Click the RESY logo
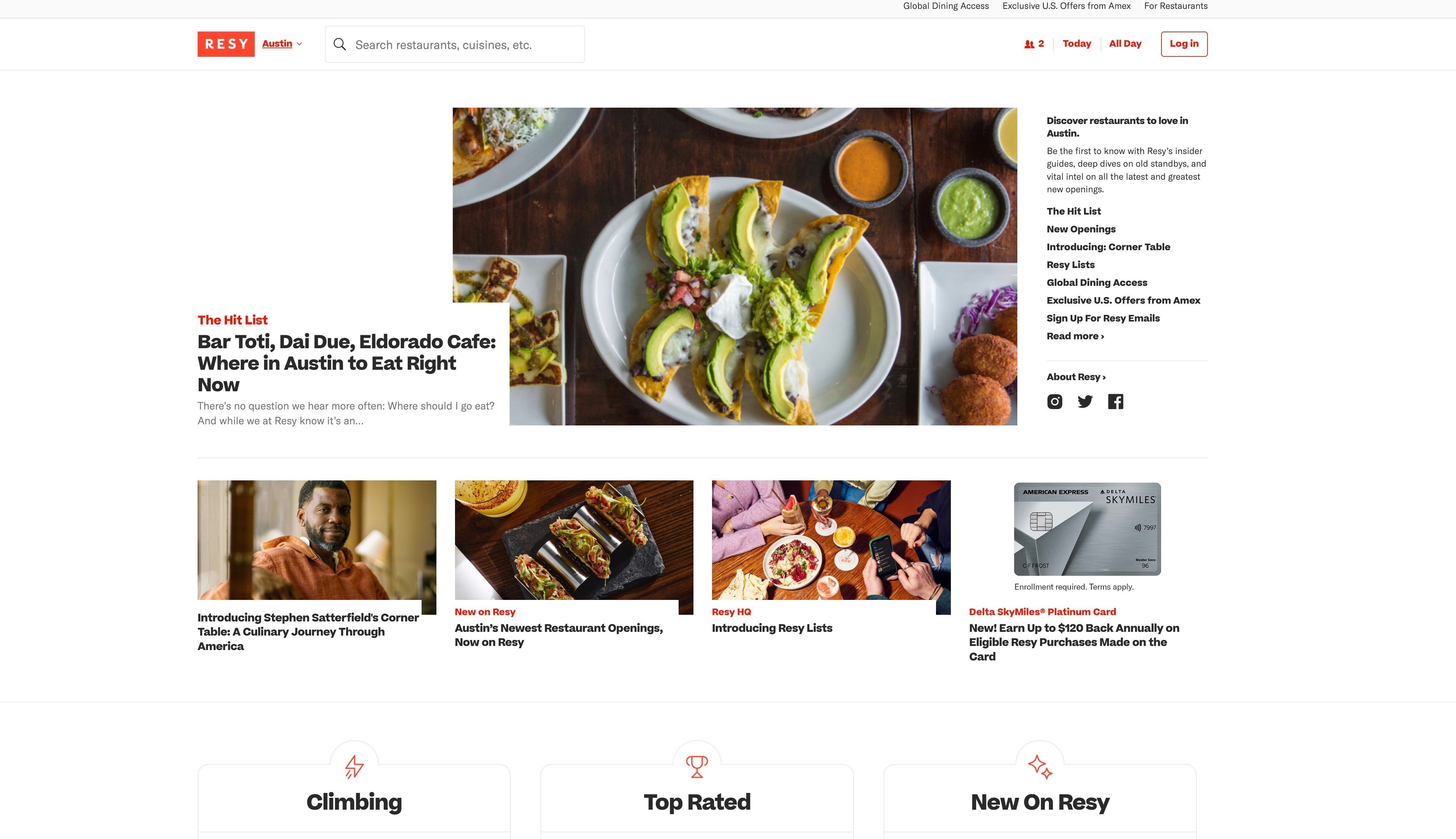 [226, 44]
